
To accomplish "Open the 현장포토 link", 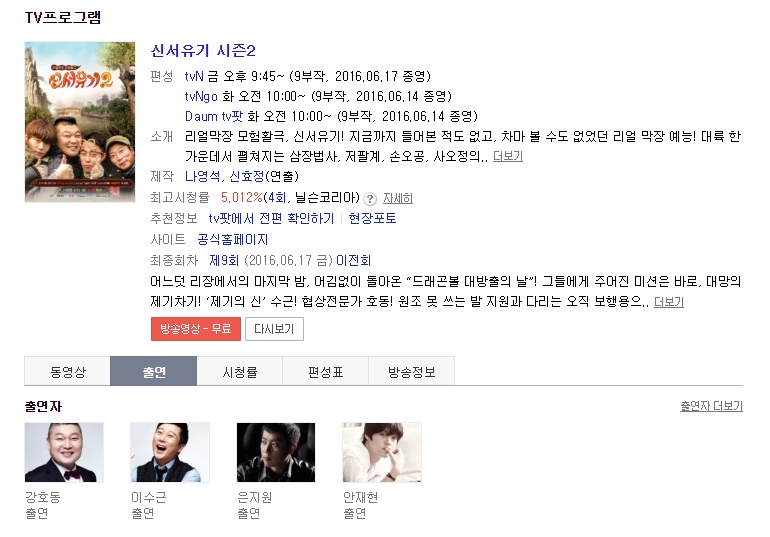I will click(x=372, y=218).
